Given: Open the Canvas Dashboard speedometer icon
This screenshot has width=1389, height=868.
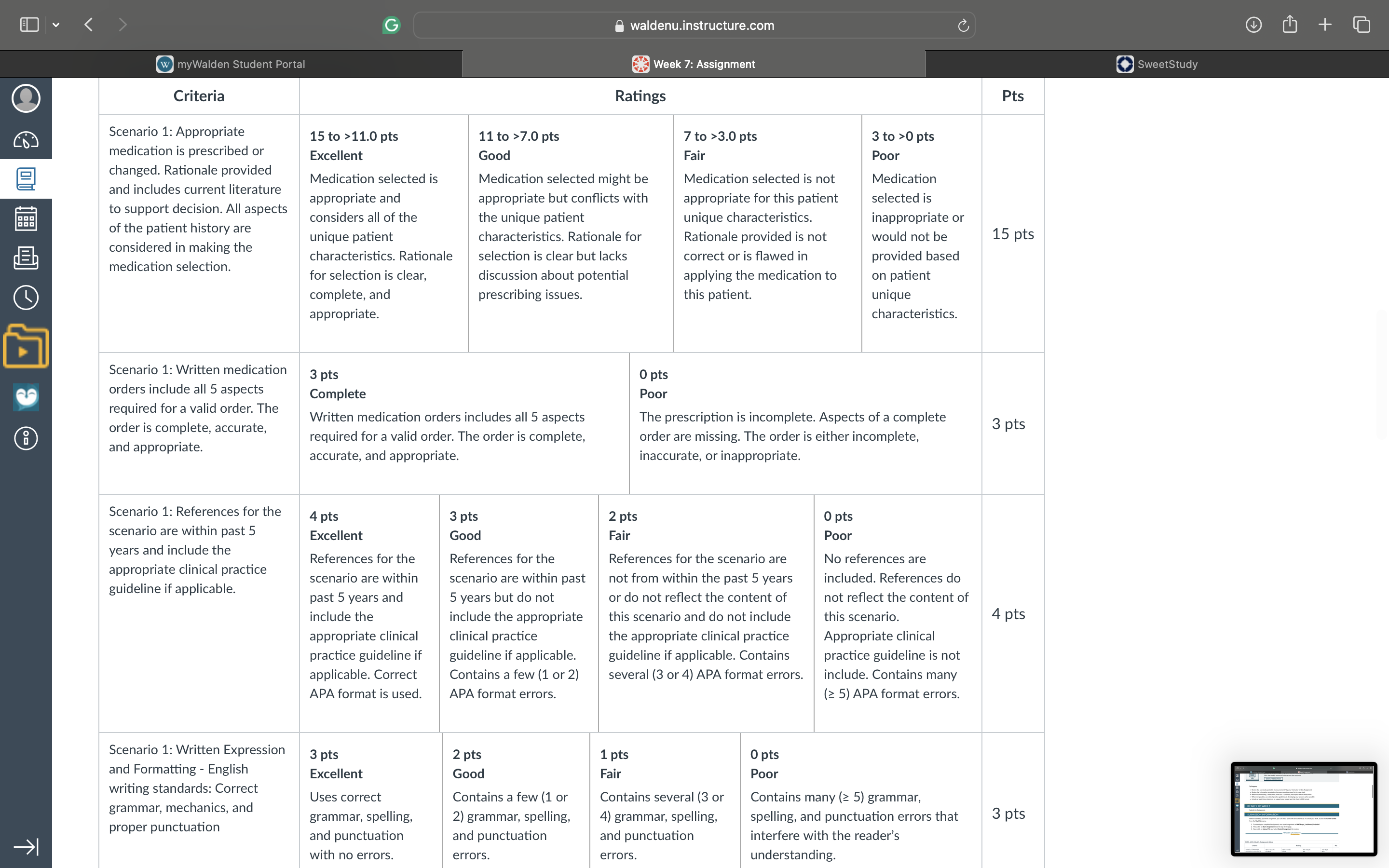Looking at the screenshot, I should click(x=26, y=139).
